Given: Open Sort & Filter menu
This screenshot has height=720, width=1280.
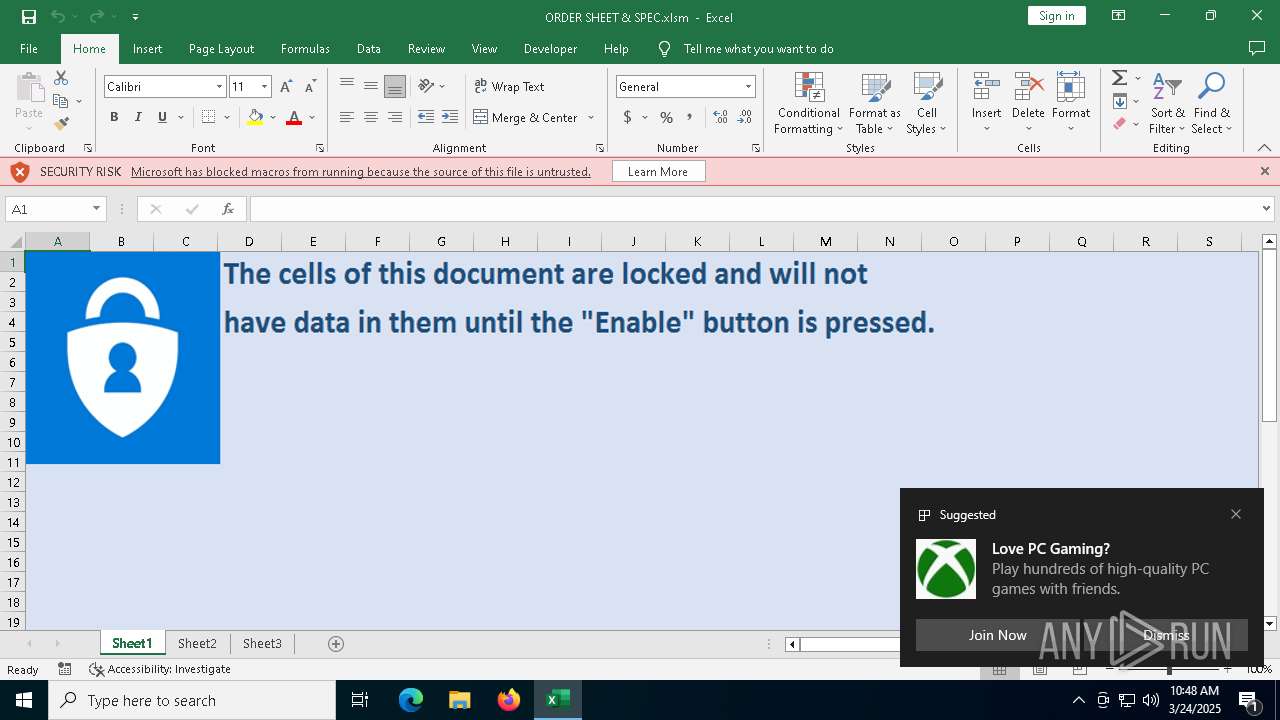Looking at the screenshot, I should coord(1167,103).
